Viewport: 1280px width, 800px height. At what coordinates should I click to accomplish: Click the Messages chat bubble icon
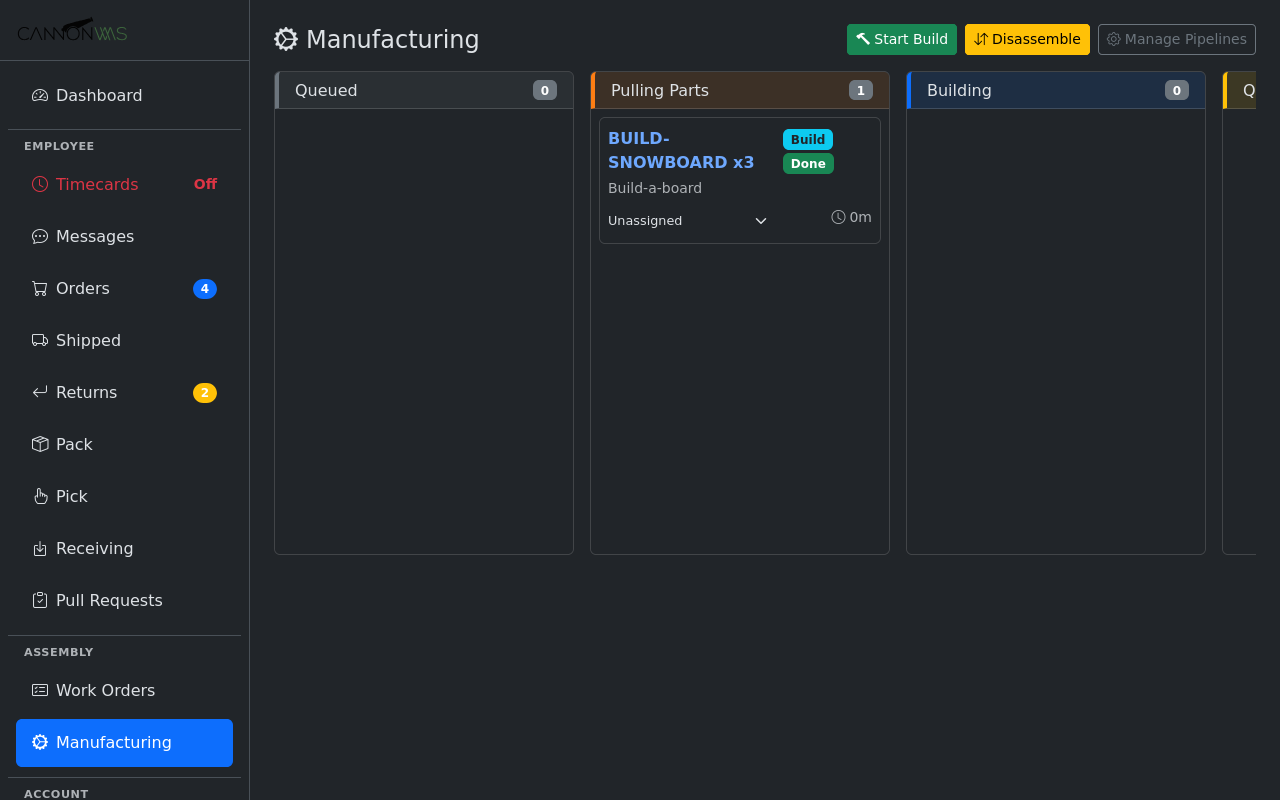click(x=39, y=236)
